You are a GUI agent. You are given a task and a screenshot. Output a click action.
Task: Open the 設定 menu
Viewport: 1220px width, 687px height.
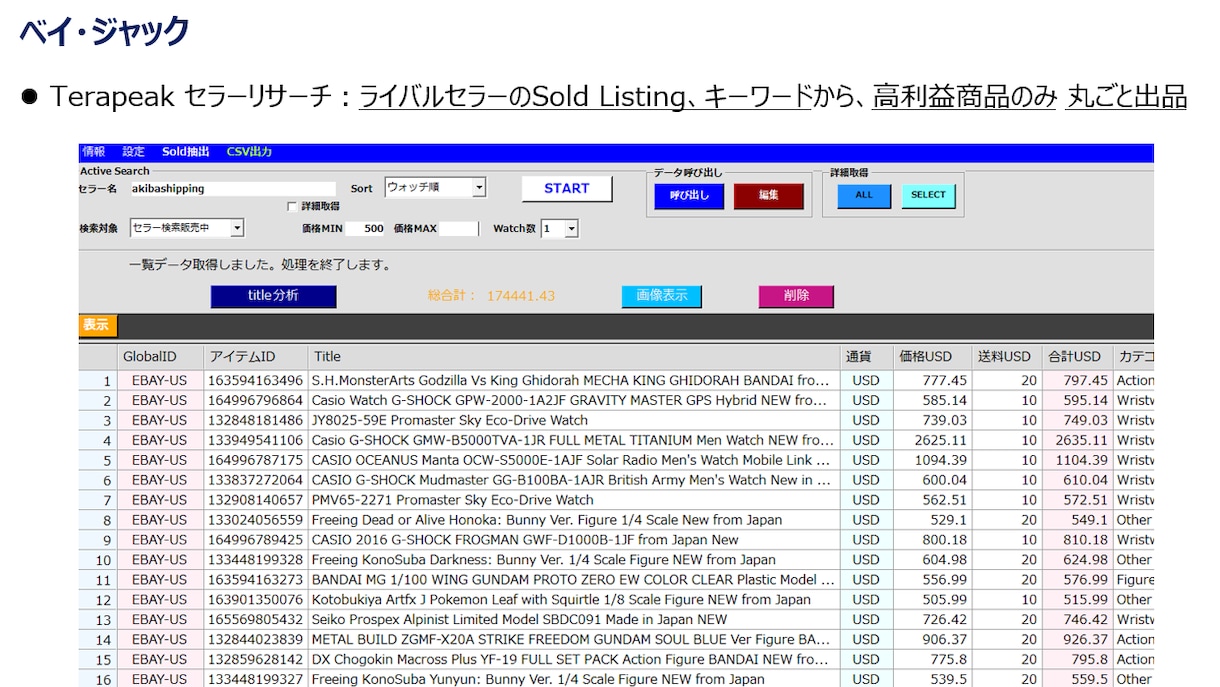134,152
